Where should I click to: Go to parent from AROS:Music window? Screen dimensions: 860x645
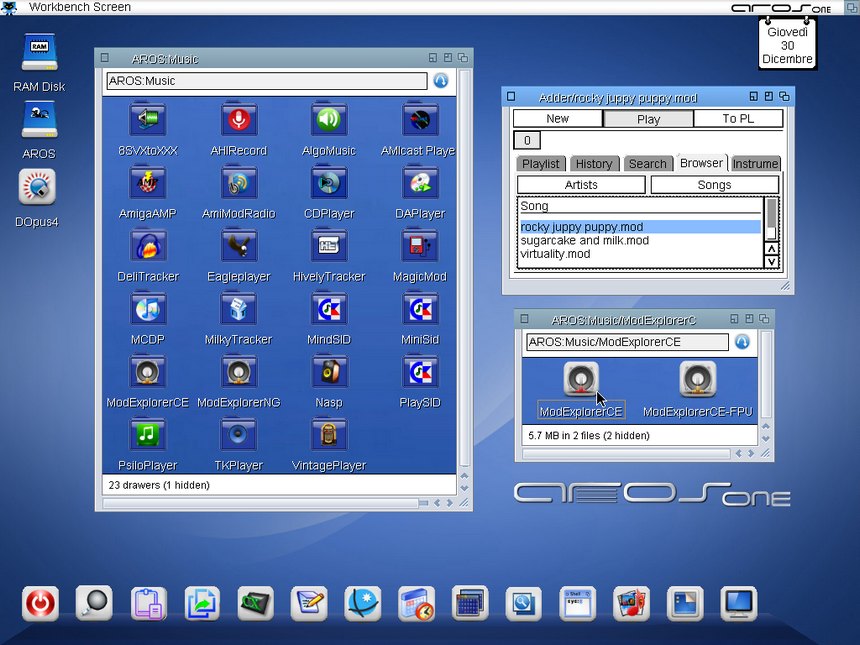tap(441, 81)
